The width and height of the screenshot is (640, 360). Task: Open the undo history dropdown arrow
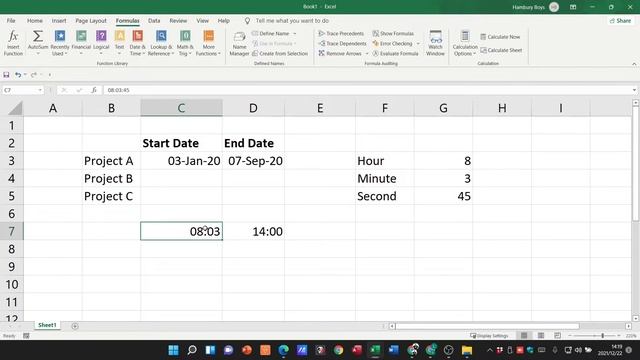(25, 75)
